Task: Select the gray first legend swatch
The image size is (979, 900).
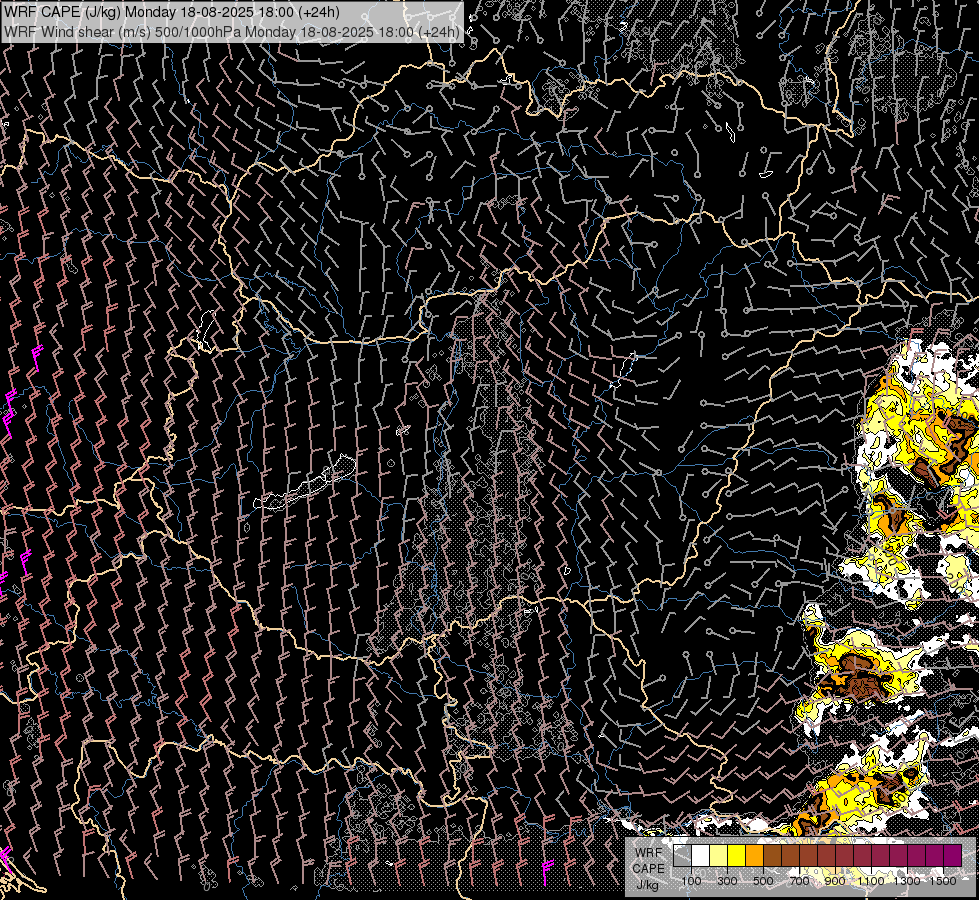Action: click(x=682, y=855)
